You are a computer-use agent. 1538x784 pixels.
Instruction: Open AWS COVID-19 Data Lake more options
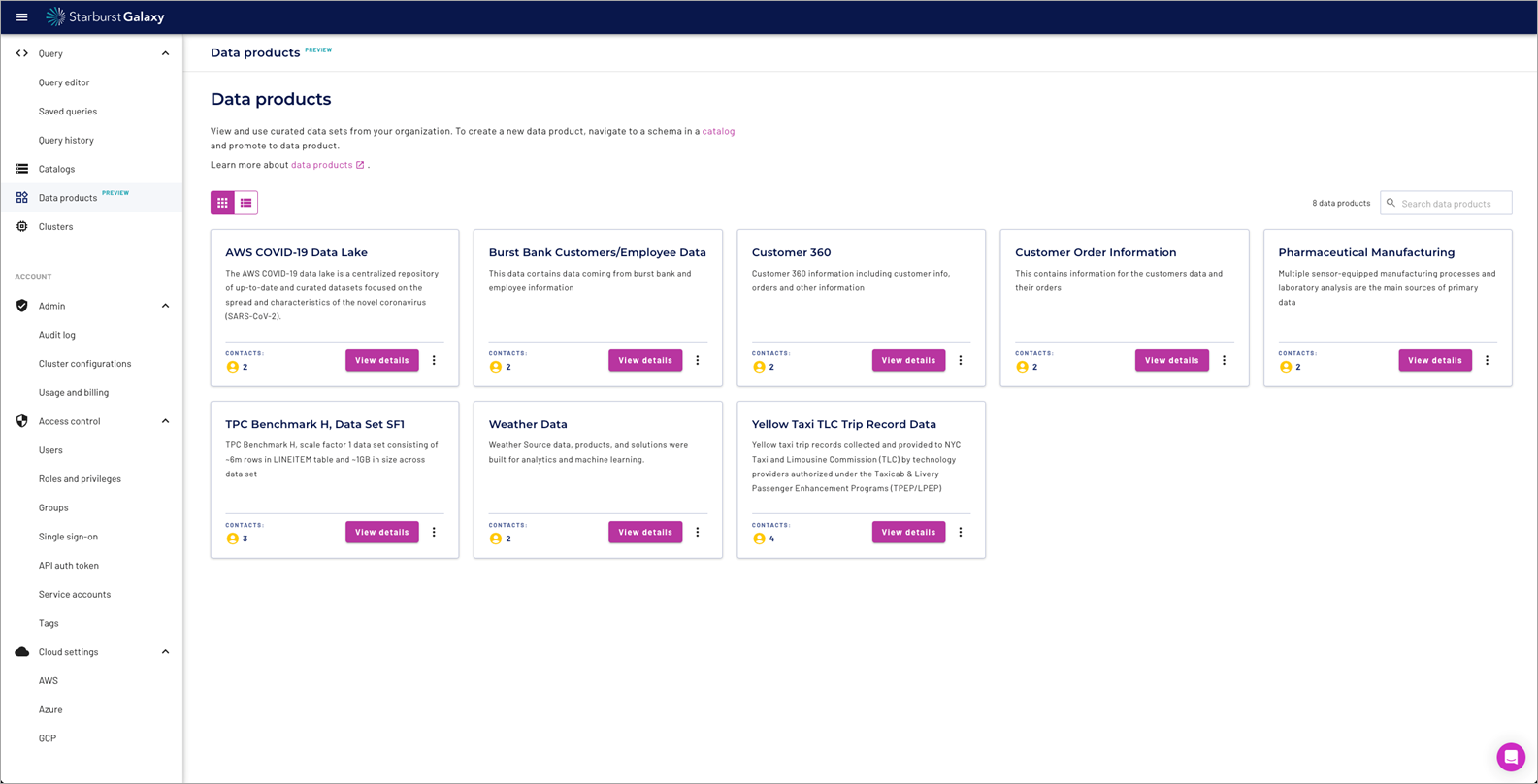[x=434, y=360]
